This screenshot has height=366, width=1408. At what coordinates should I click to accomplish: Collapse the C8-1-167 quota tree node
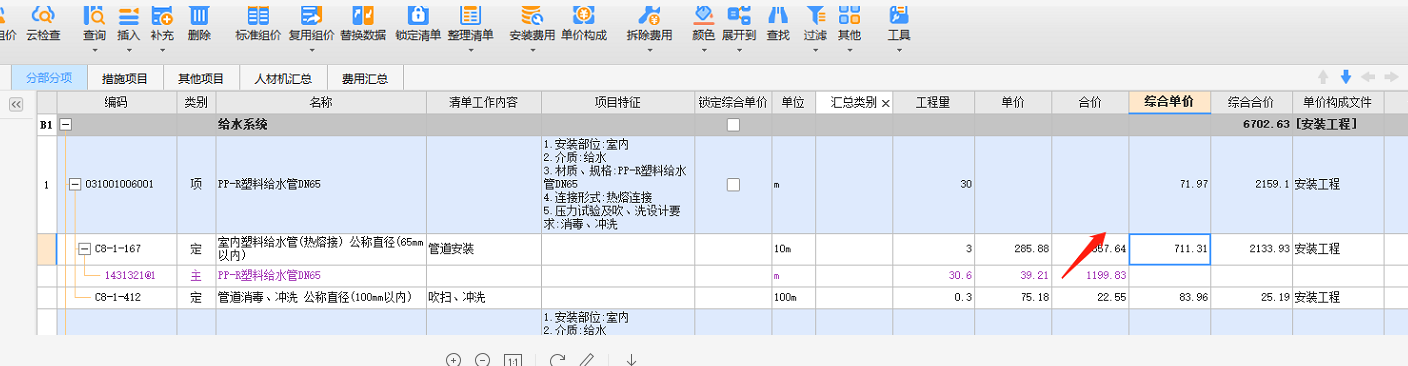click(x=85, y=248)
